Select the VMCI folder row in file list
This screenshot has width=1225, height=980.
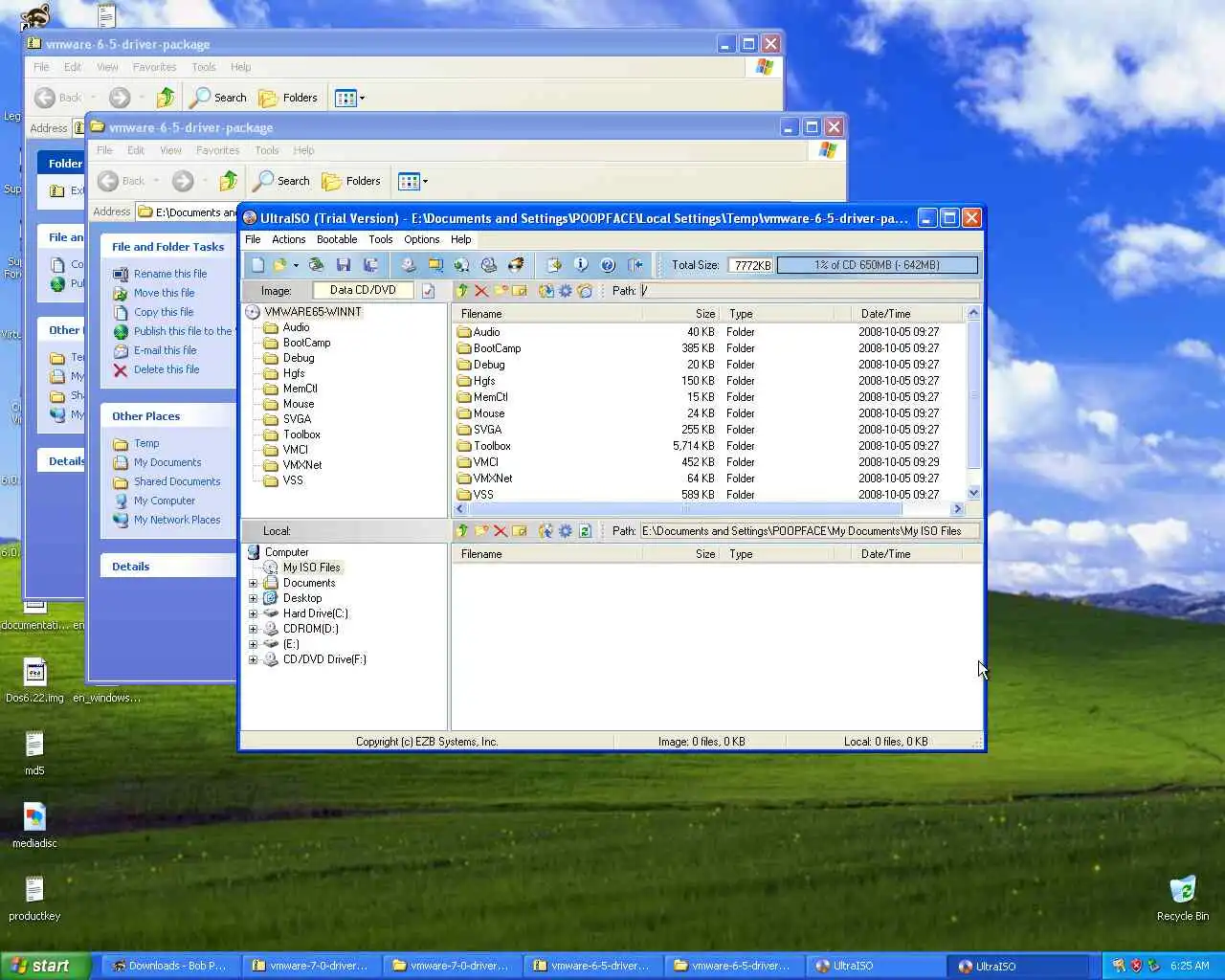708,462
